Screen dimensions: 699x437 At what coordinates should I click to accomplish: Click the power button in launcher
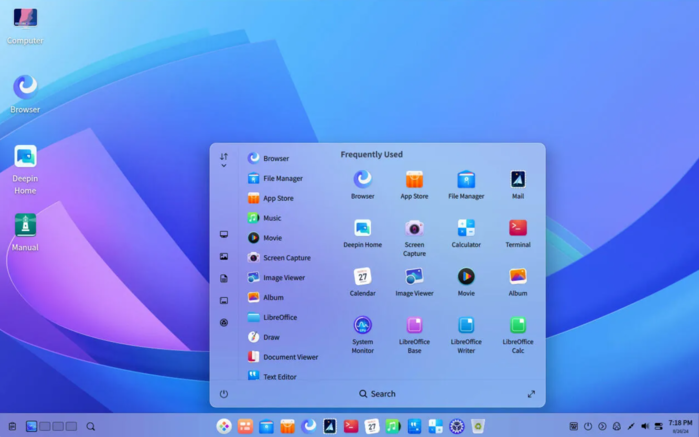[224, 394]
